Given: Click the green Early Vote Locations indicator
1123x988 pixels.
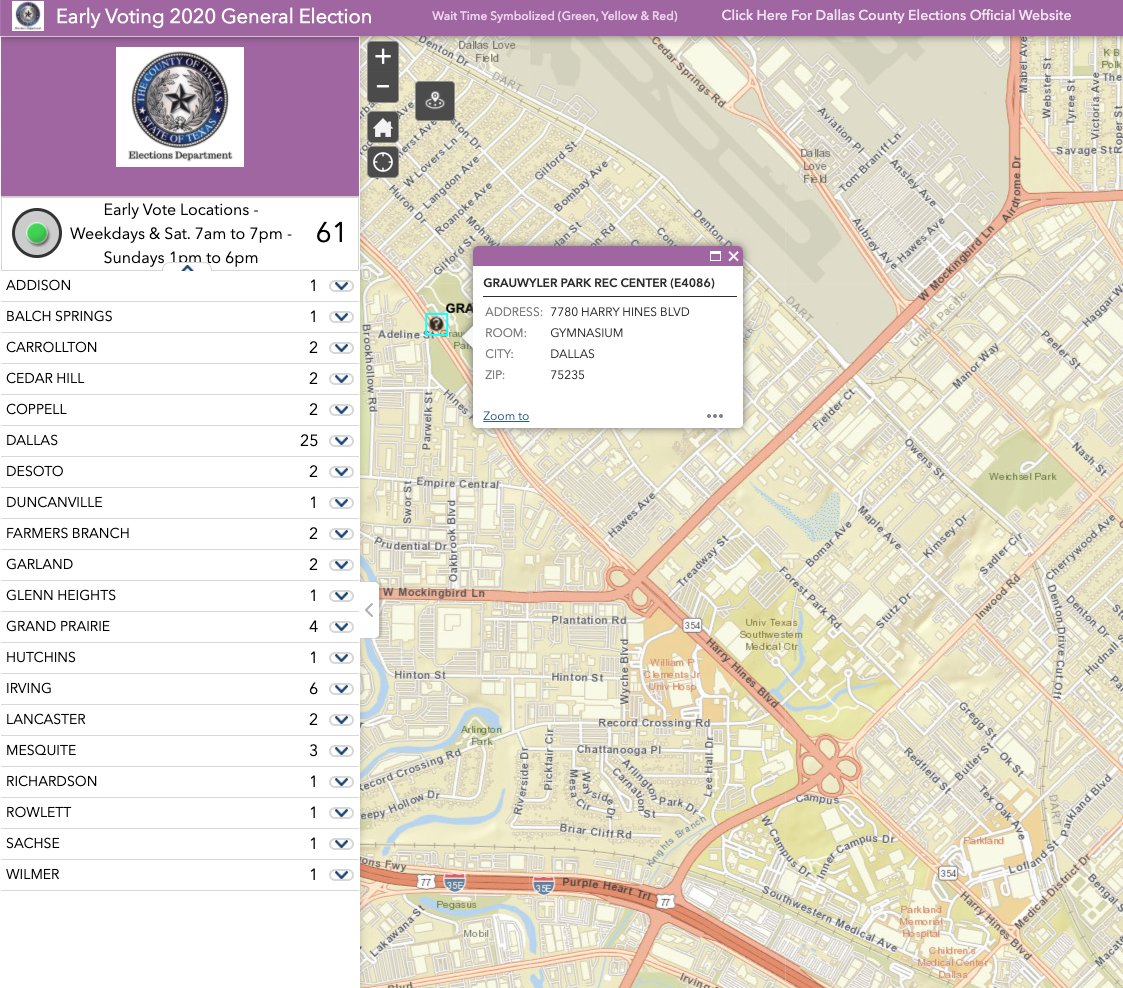Looking at the screenshot, I should pyautogui.click(x=37, y=233).
